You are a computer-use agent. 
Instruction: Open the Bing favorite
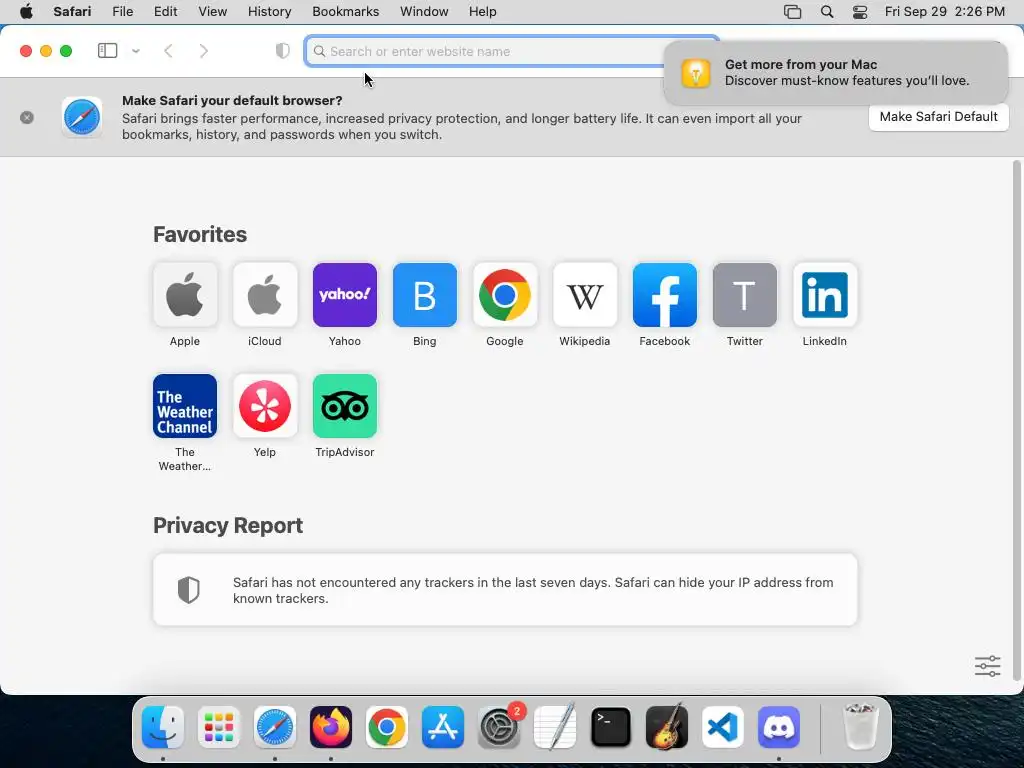(424, 295)
